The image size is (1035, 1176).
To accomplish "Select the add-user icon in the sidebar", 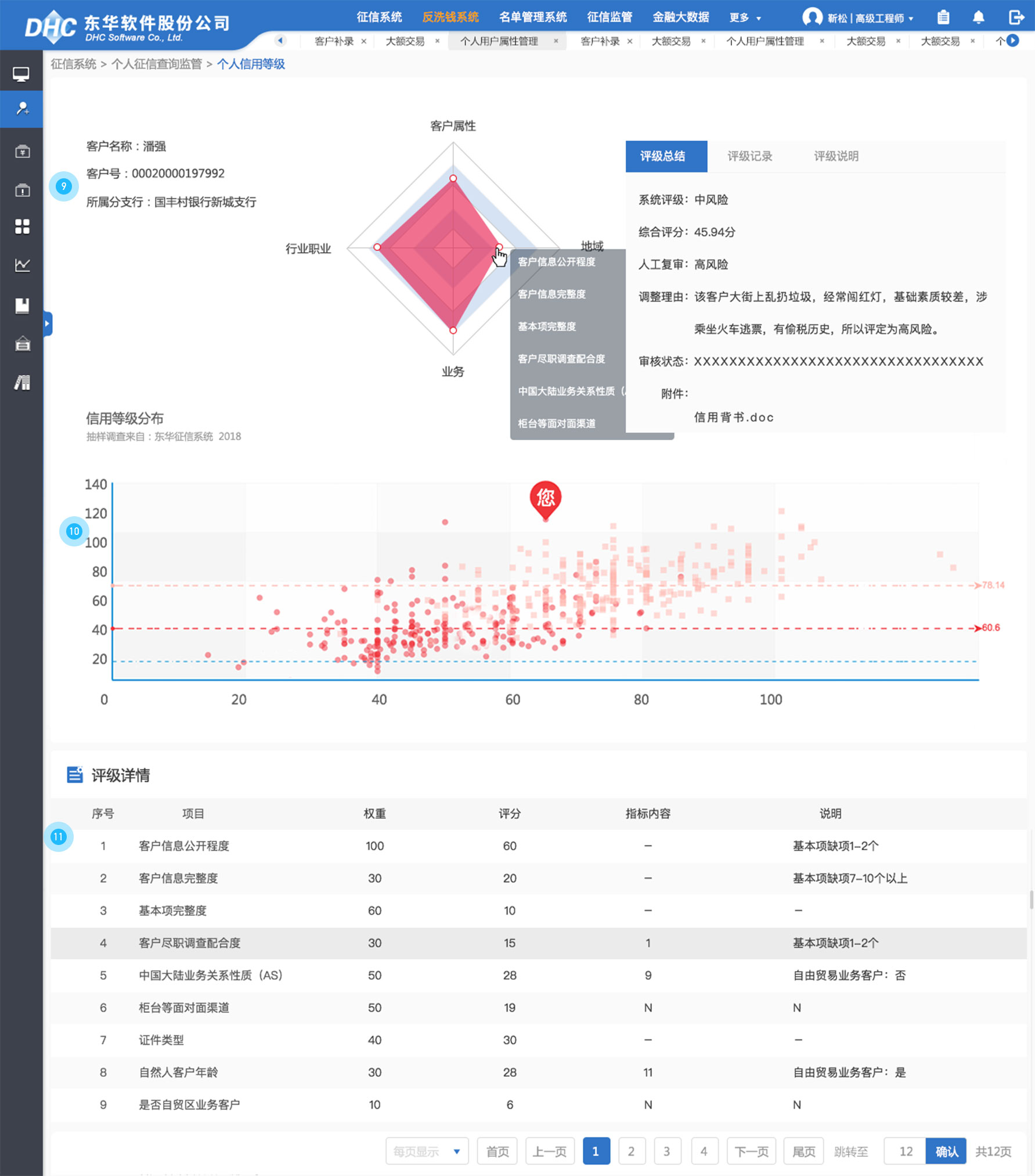I will point(22,109).
